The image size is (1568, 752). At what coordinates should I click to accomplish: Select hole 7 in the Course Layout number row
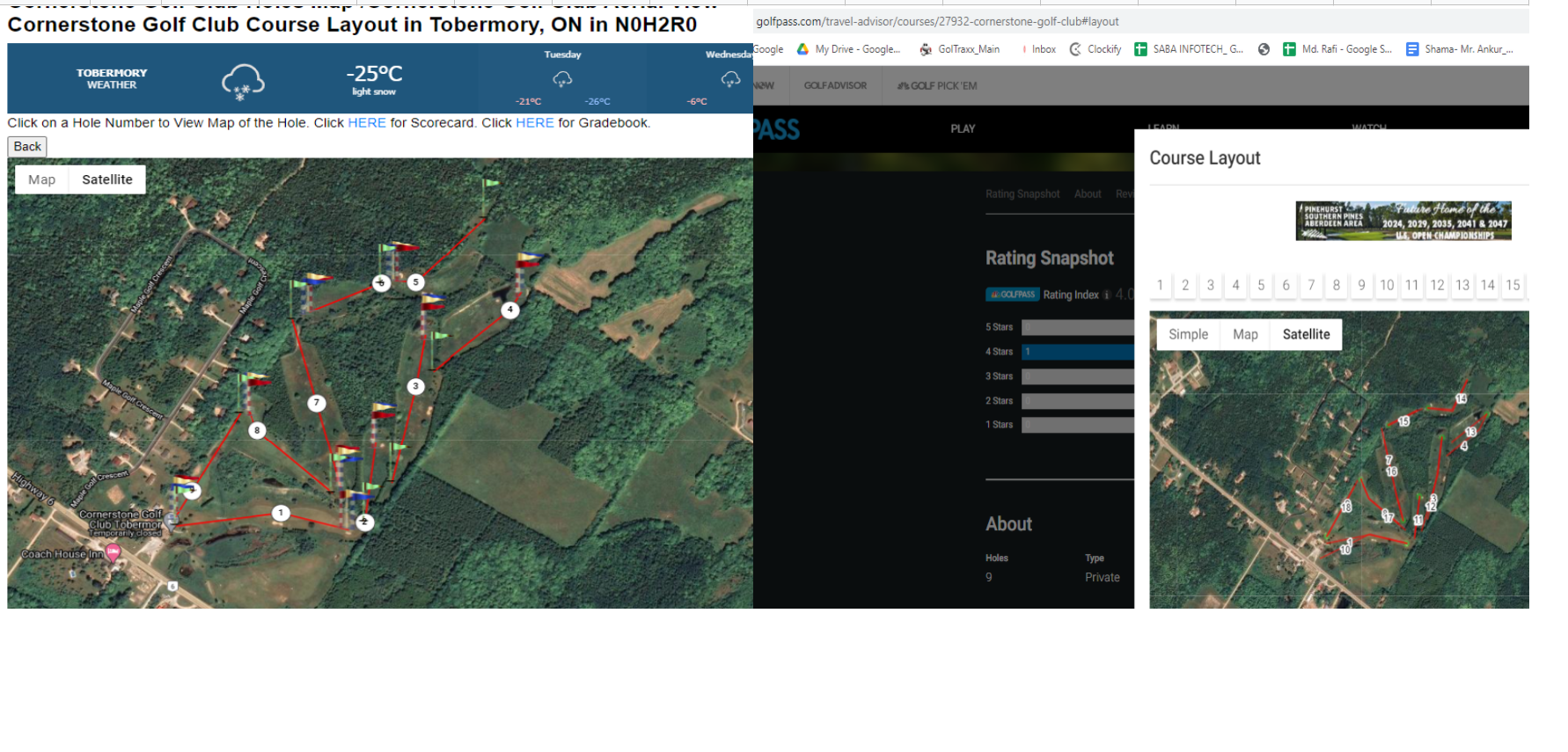tap(1311, 285)
